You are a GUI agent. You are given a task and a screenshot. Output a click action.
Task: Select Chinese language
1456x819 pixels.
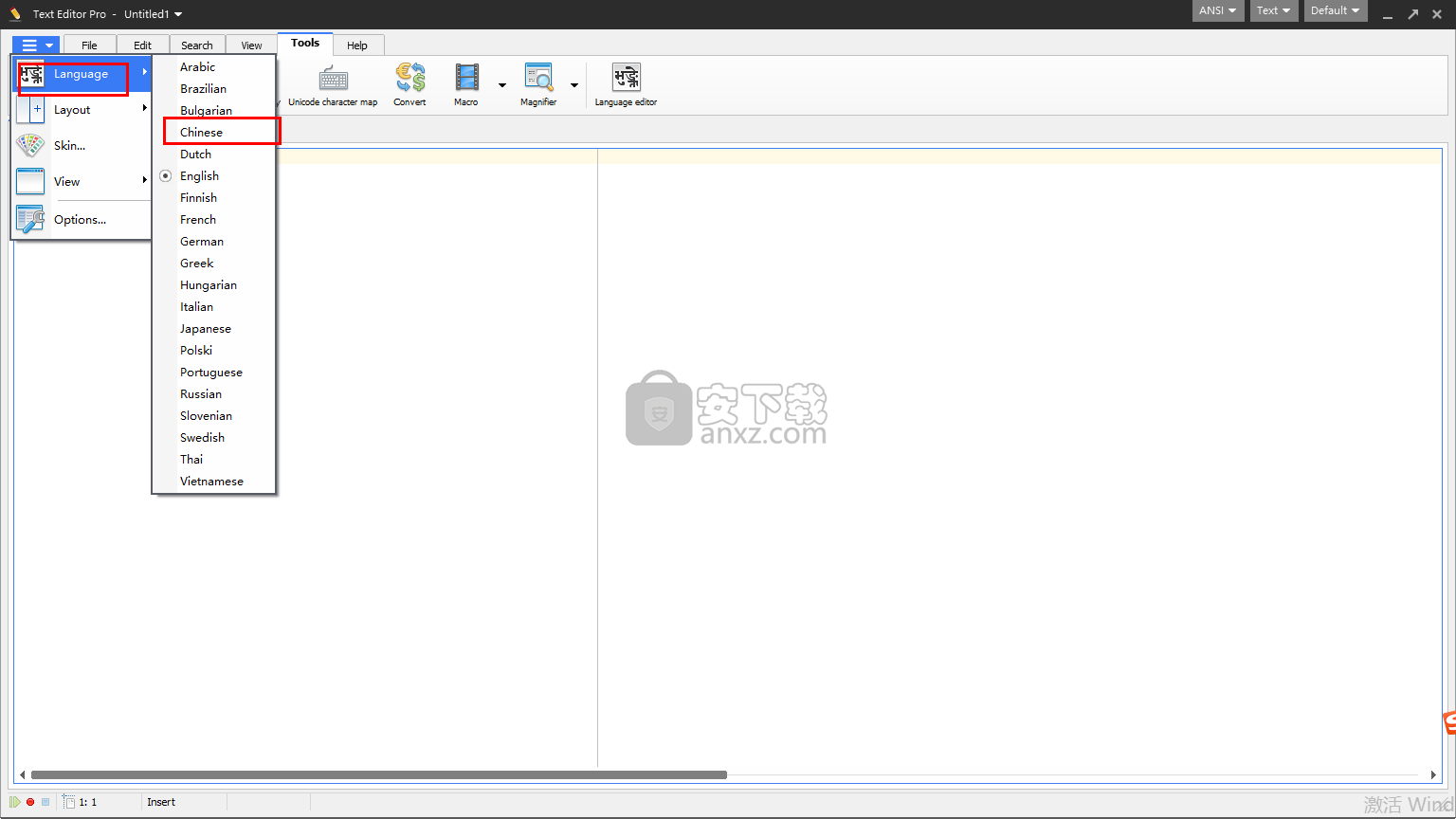point(214,133)
